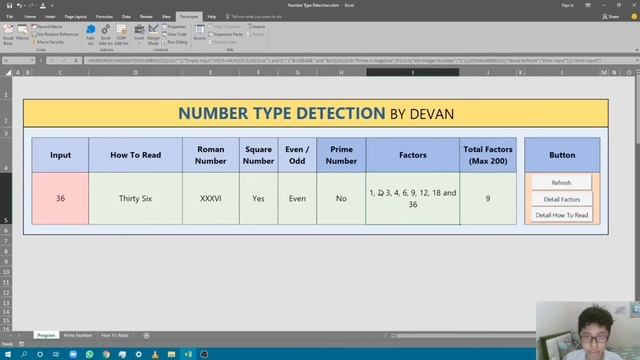Click the Detail Factors button
Viewport: 640px width, 360px height.
click(562, 199)
